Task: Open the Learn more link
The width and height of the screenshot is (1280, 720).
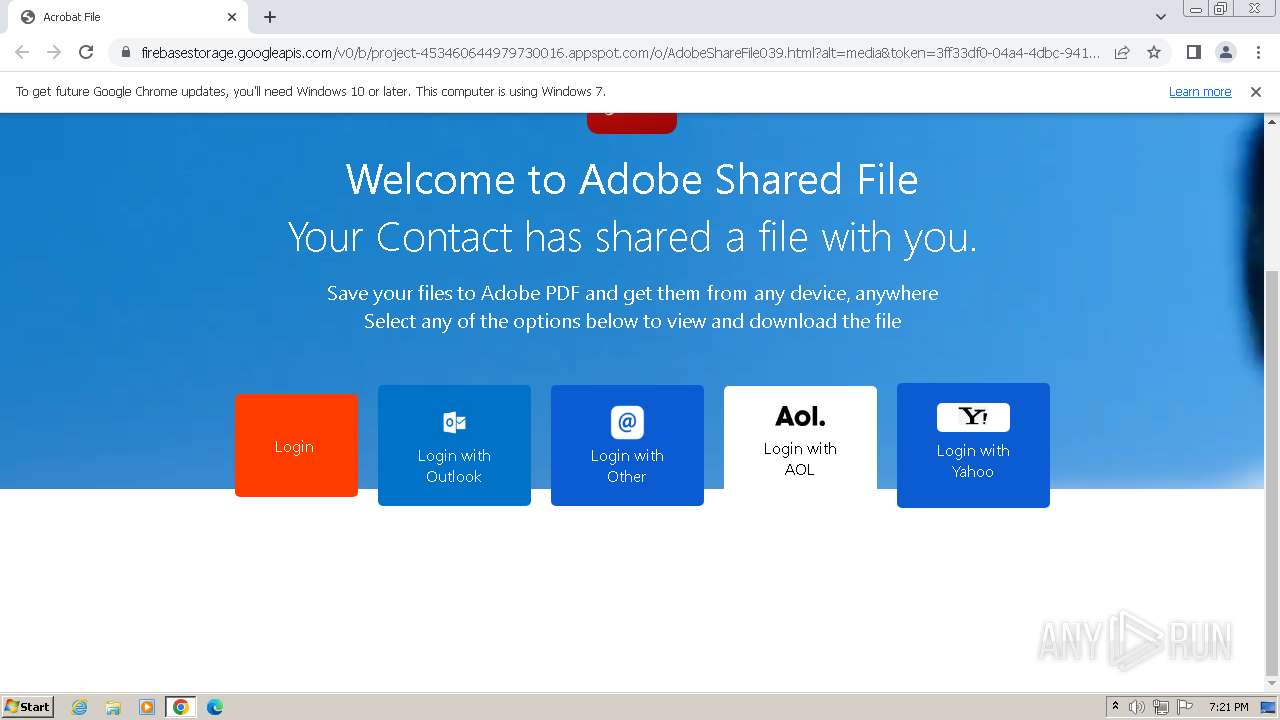Action: (x=1200, y=92)
